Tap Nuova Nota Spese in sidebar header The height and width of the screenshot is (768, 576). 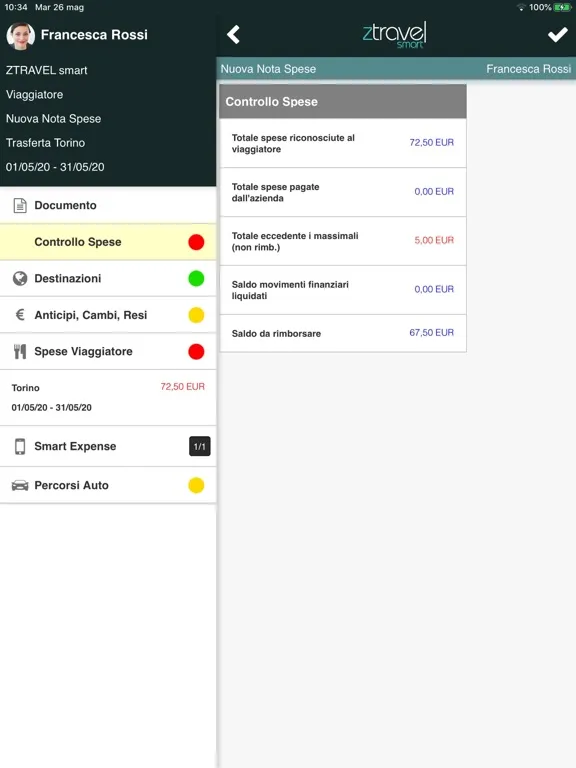pyautogui.click(x=53, y=119)
